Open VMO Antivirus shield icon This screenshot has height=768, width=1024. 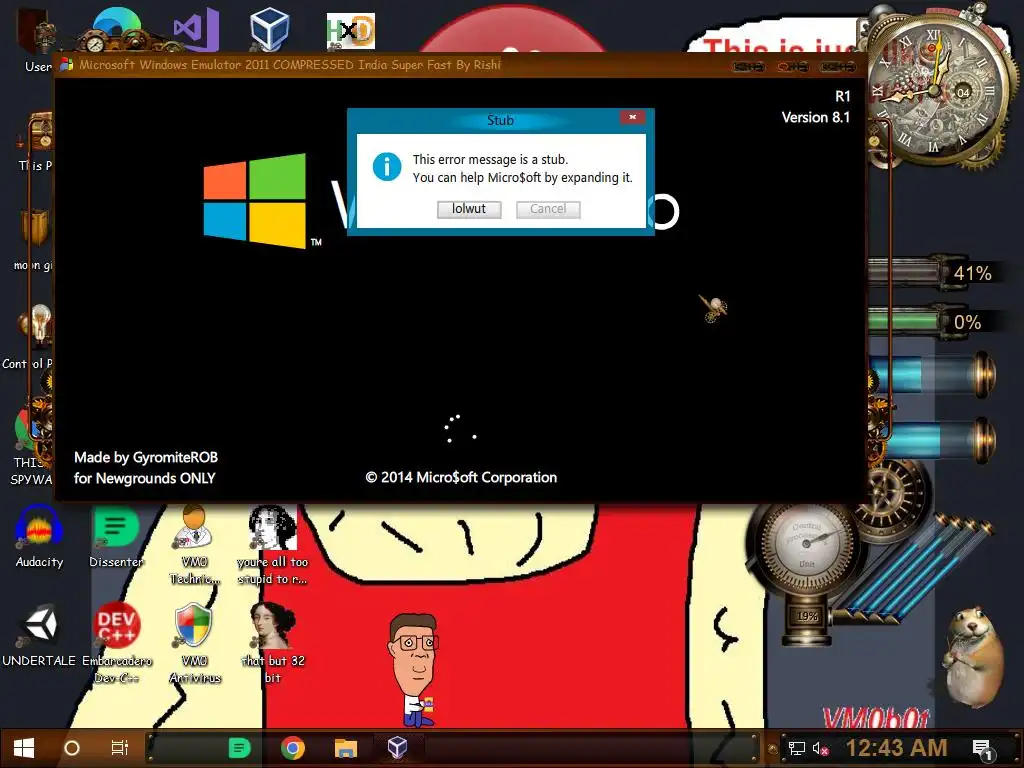point(194,643)
